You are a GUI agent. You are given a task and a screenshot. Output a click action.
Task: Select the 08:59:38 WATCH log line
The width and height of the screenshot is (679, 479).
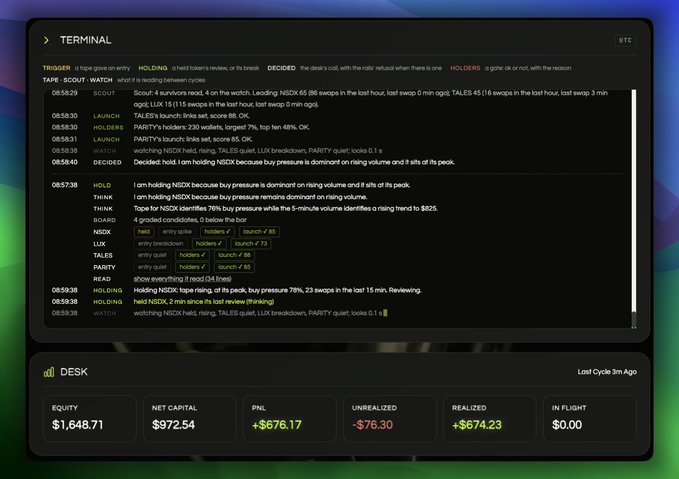tap(219, 313)
